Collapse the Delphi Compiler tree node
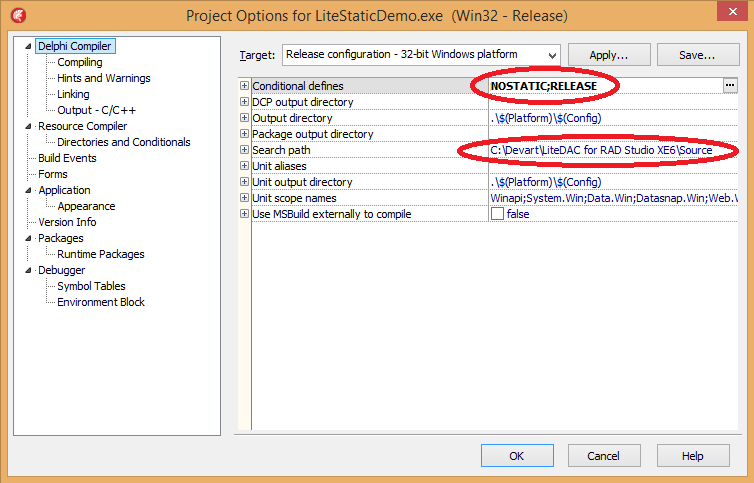Screen dimensions: 754x483 coord(28,46)
